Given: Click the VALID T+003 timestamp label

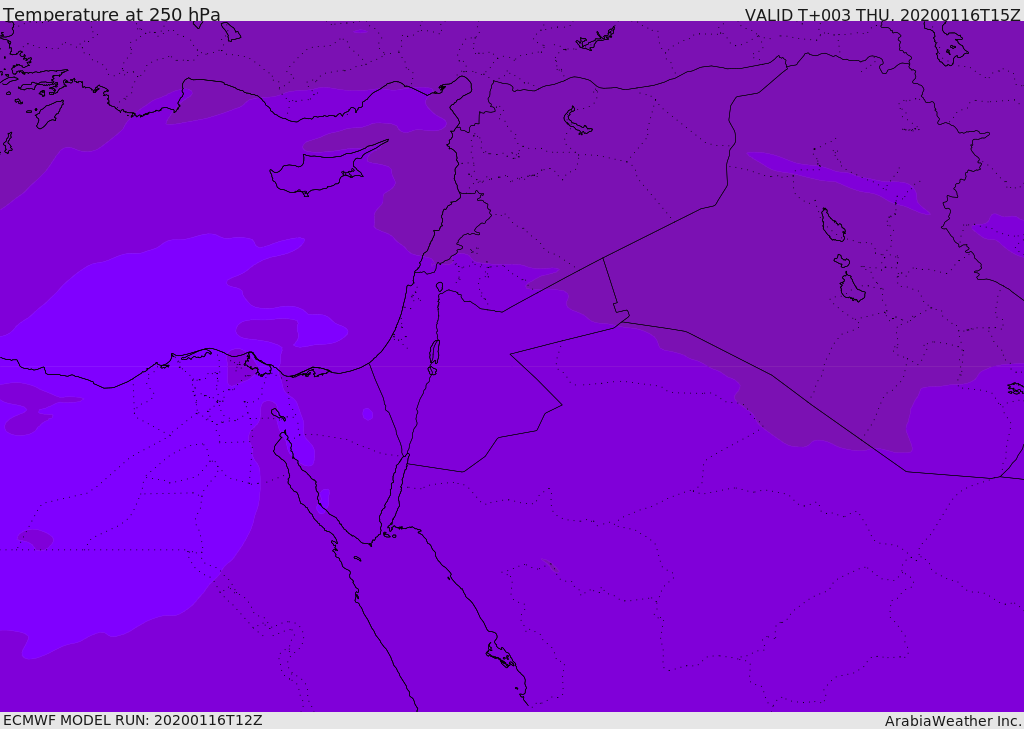Looking at the screenshot, I should [x=882, y=15].
